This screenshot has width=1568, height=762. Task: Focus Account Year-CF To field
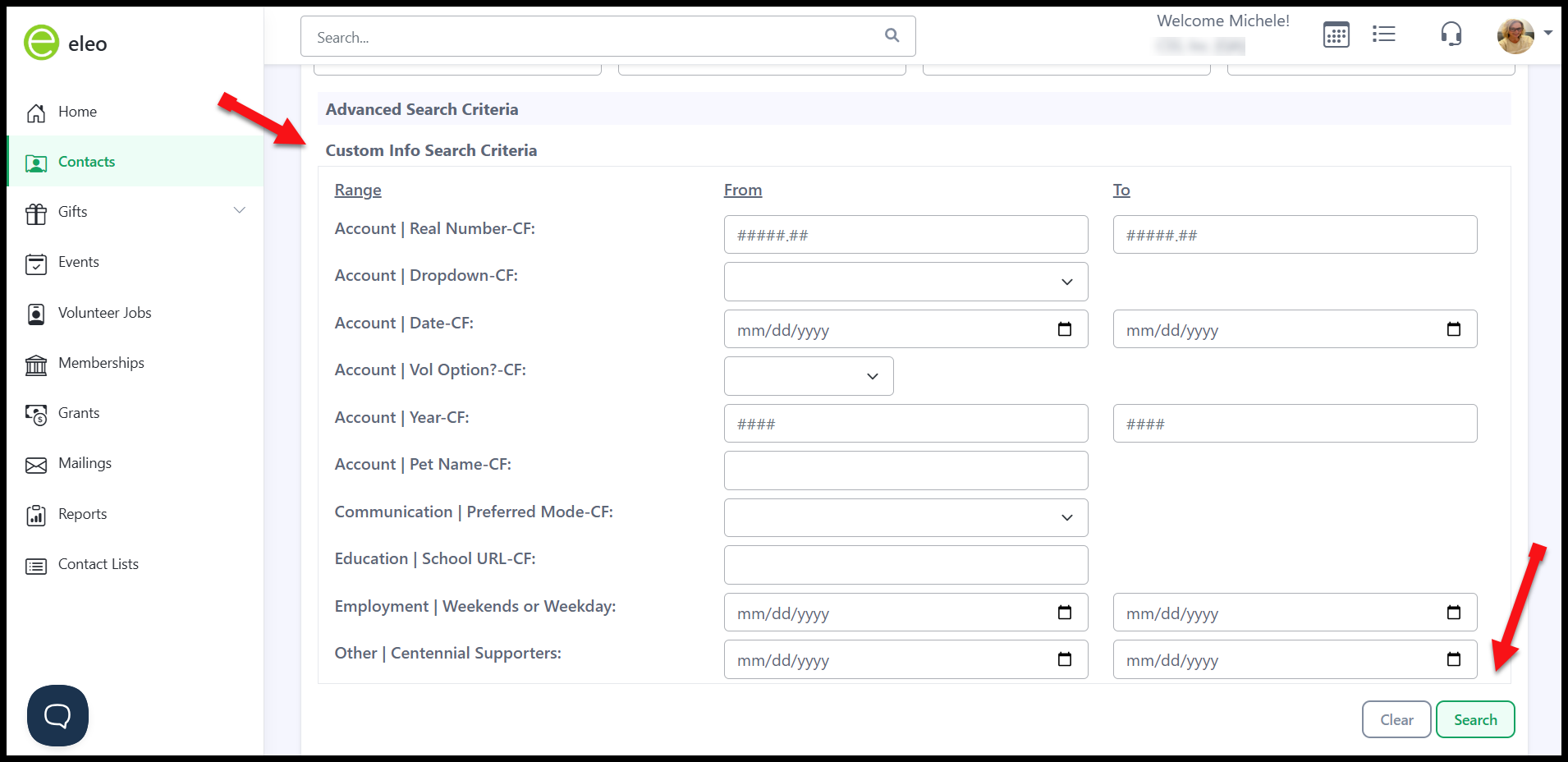pos(1295,424)
